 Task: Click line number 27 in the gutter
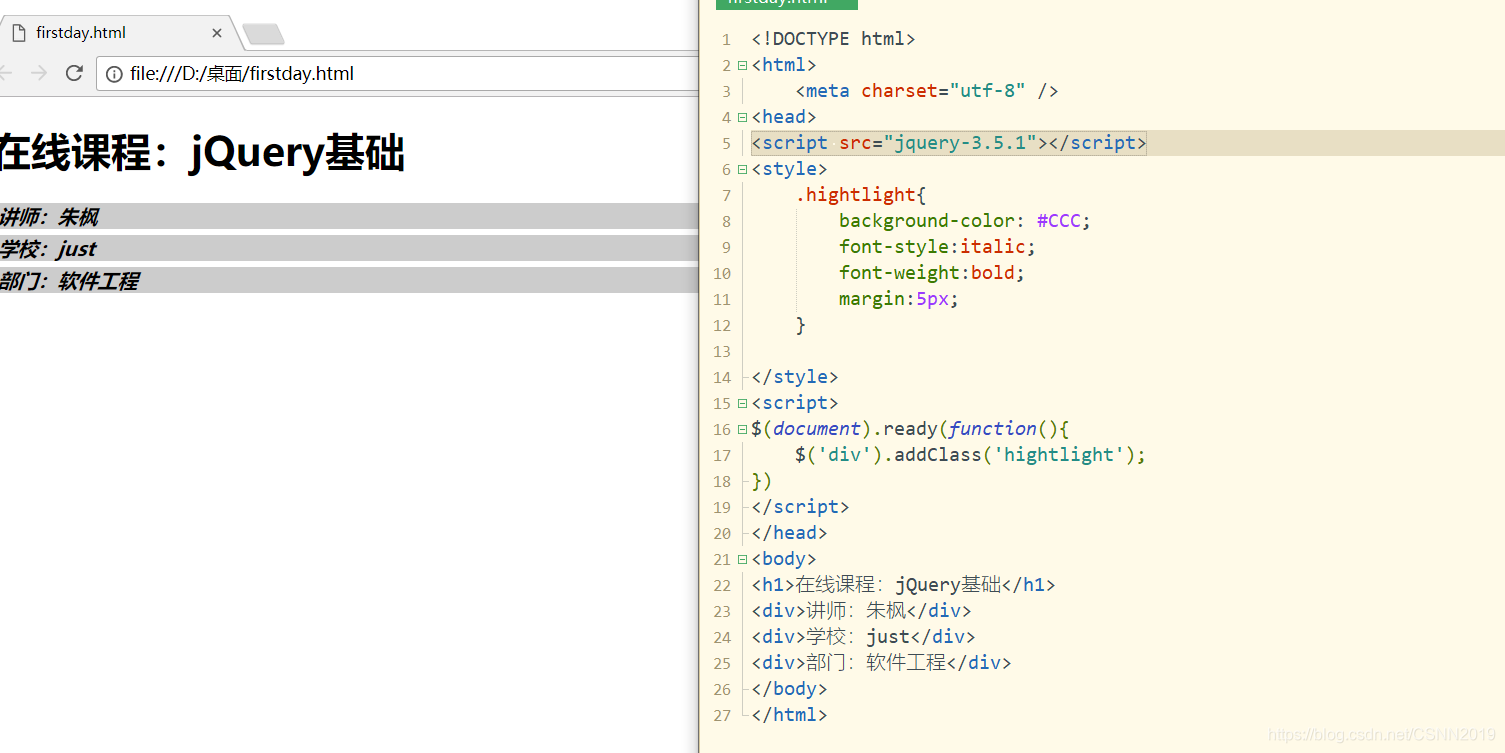point(722,715)
